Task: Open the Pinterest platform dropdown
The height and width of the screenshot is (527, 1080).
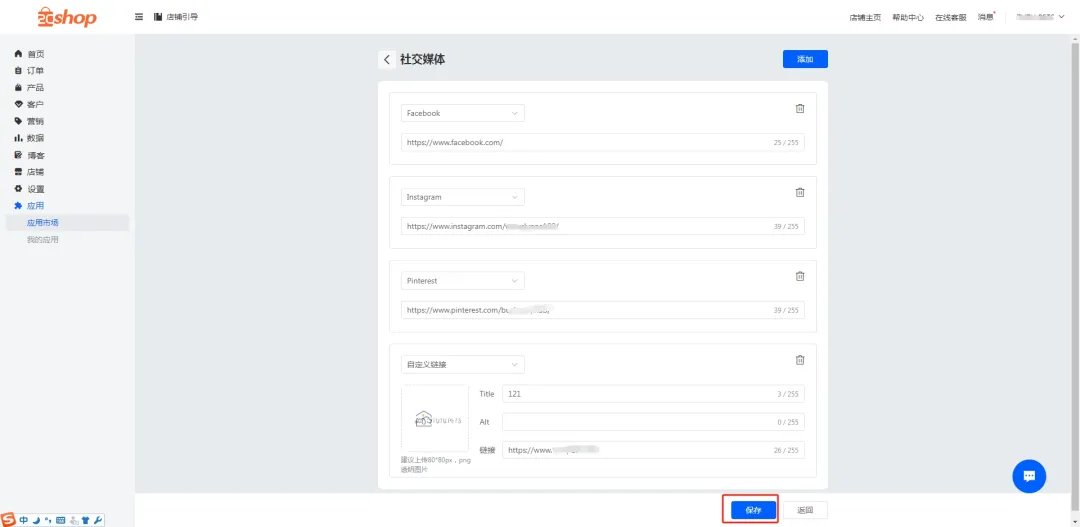Action: [463, 281]
